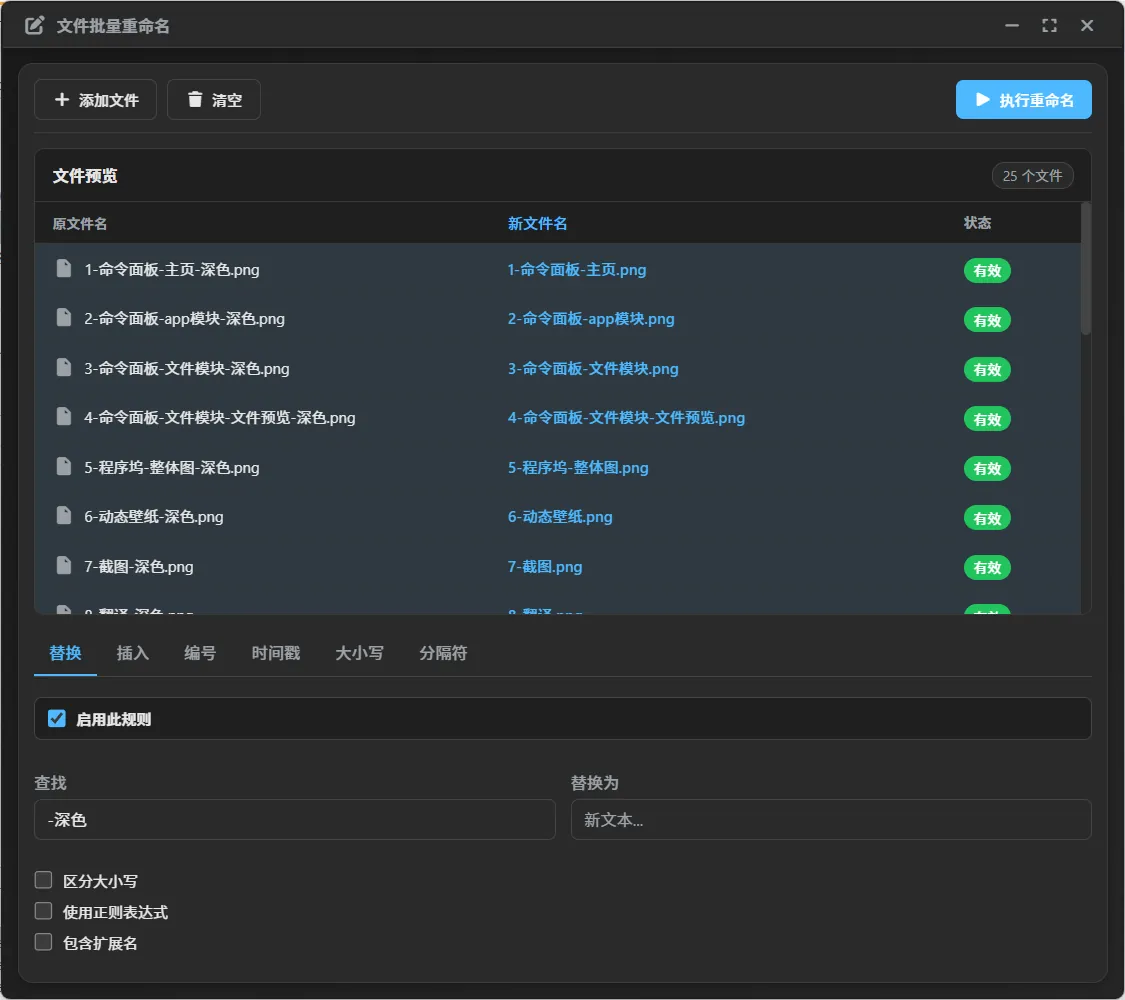Click file icon for 7-截图-深色.png
This screenshot has height=1000, width=1125.
point(64,566)
